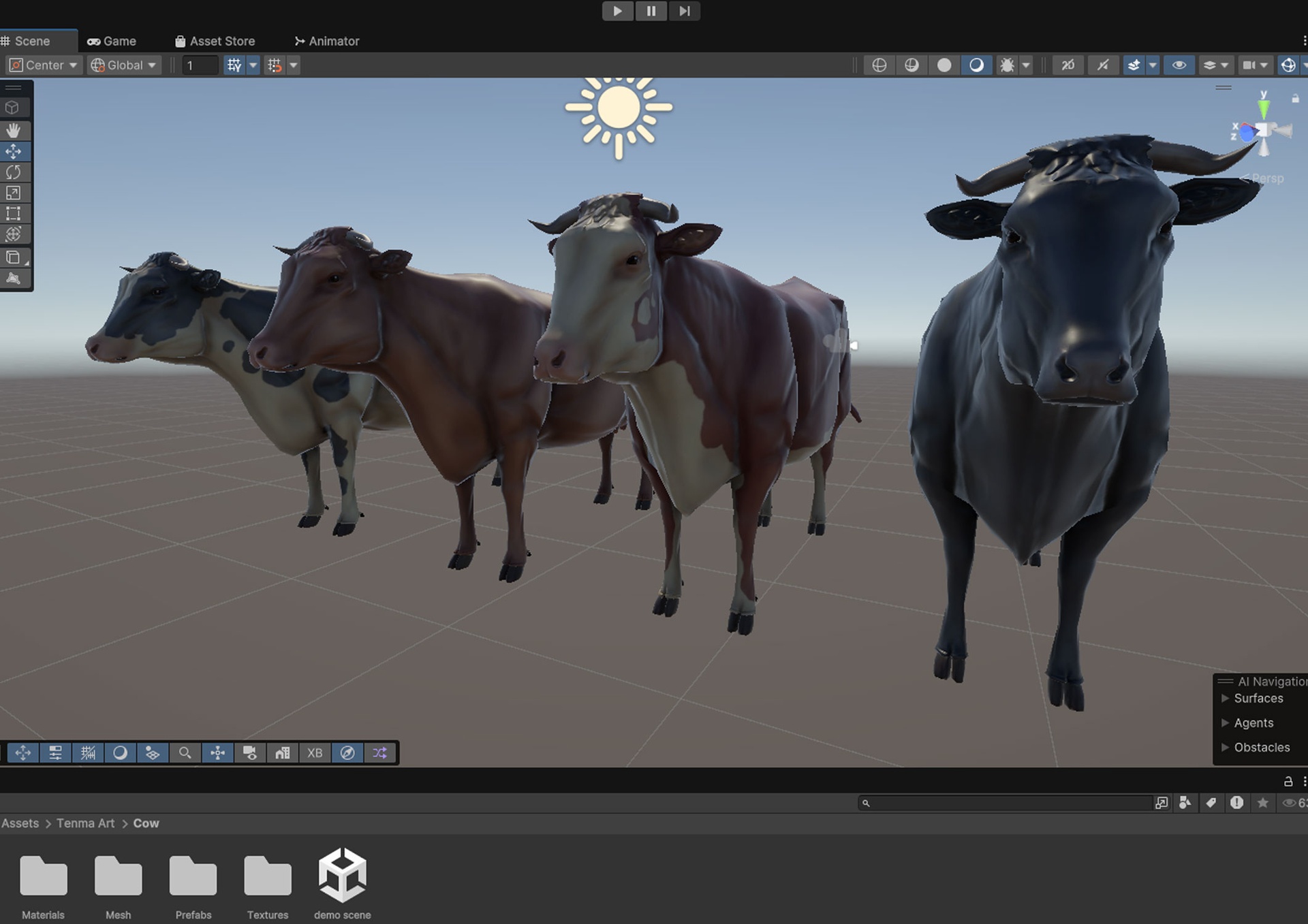Click the magnifier search overlay button
The width and height of the screenshot is (1308, 924).
[185, 752]
